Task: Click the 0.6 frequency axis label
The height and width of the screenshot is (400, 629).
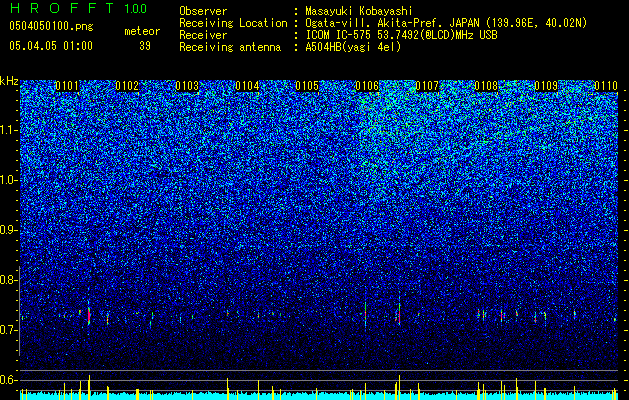Action: pyautogui.click(x=8, y=380)
